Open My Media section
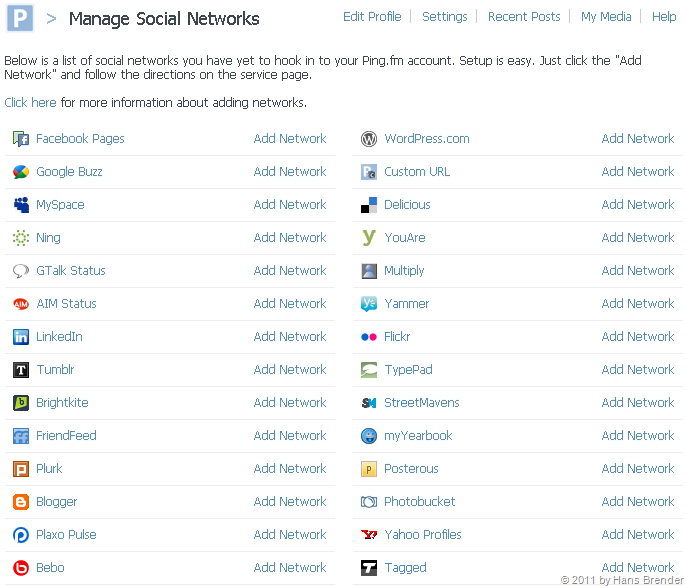 point(606,17)
